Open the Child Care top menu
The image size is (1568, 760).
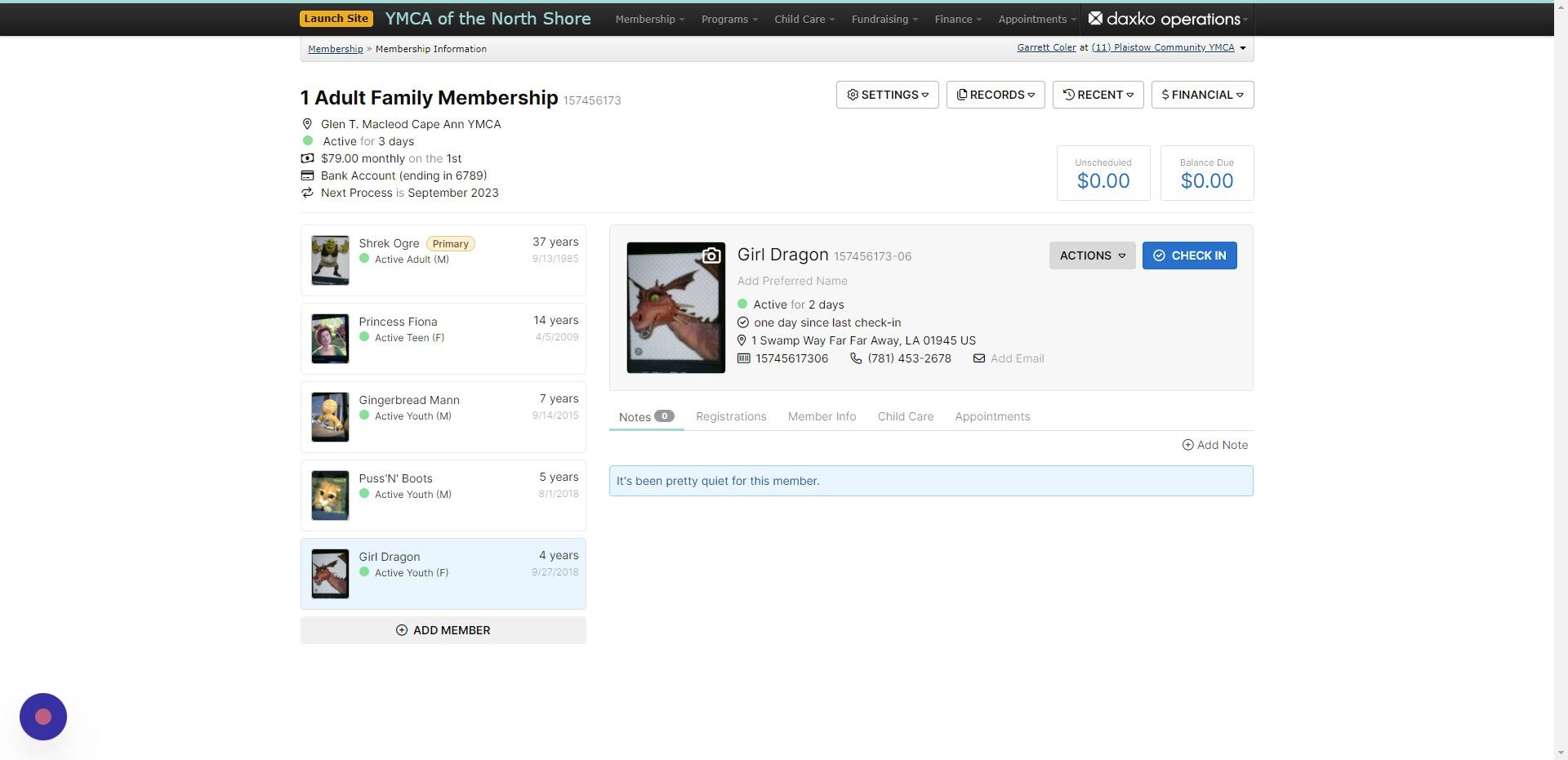point(804,19)
